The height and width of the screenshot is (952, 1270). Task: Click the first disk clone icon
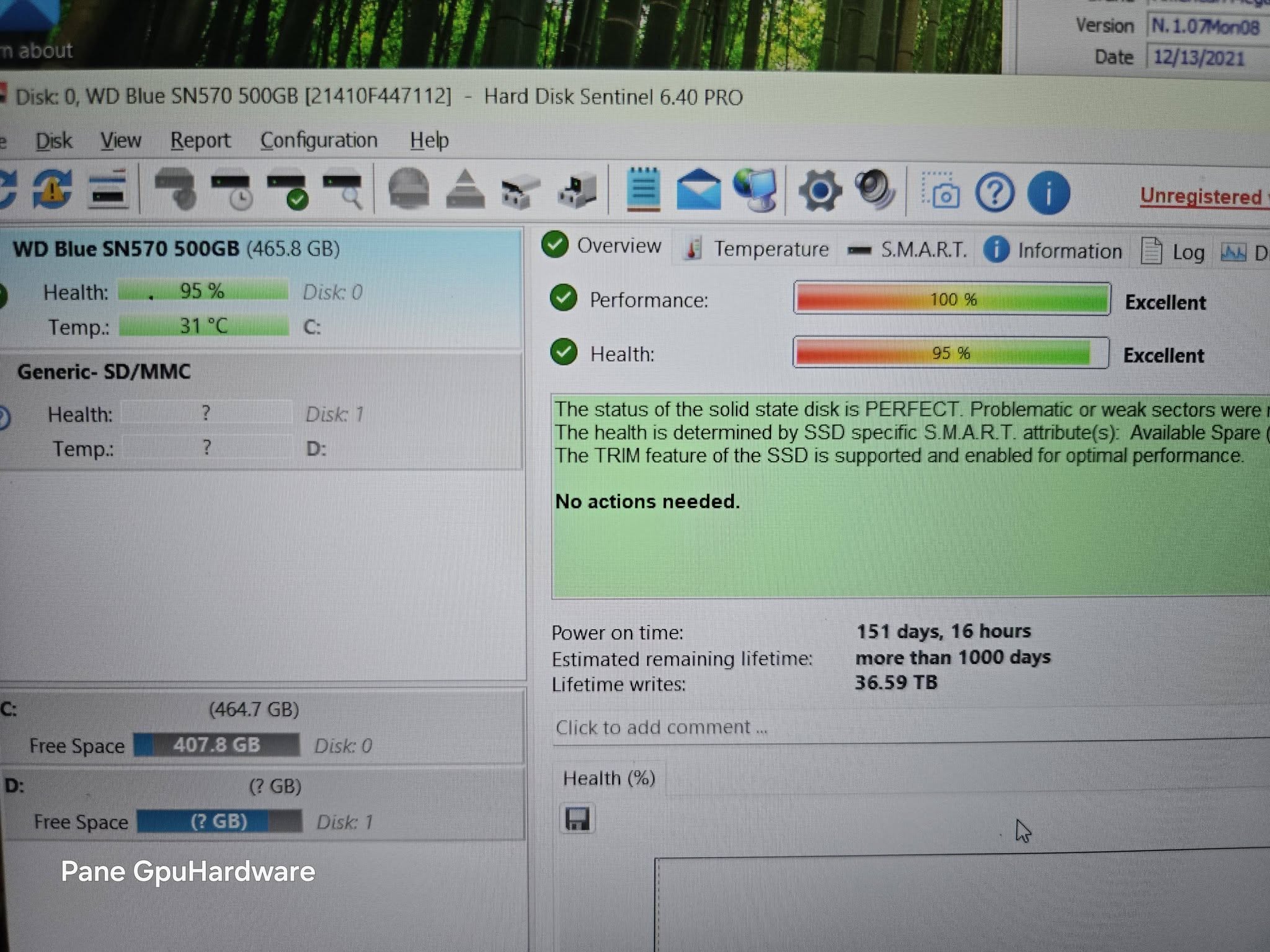click(520, 191)
